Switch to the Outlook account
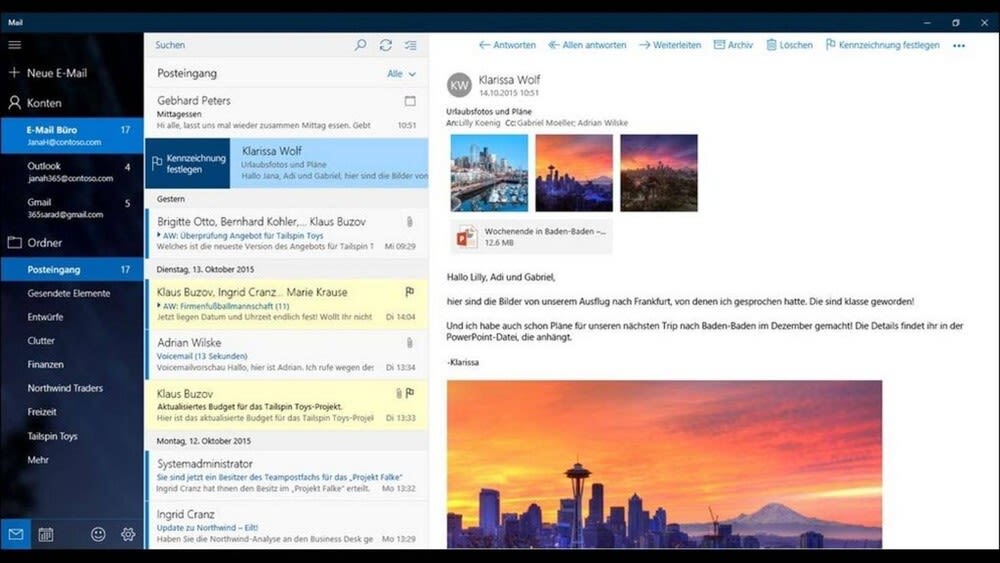 tap(44, 166)
